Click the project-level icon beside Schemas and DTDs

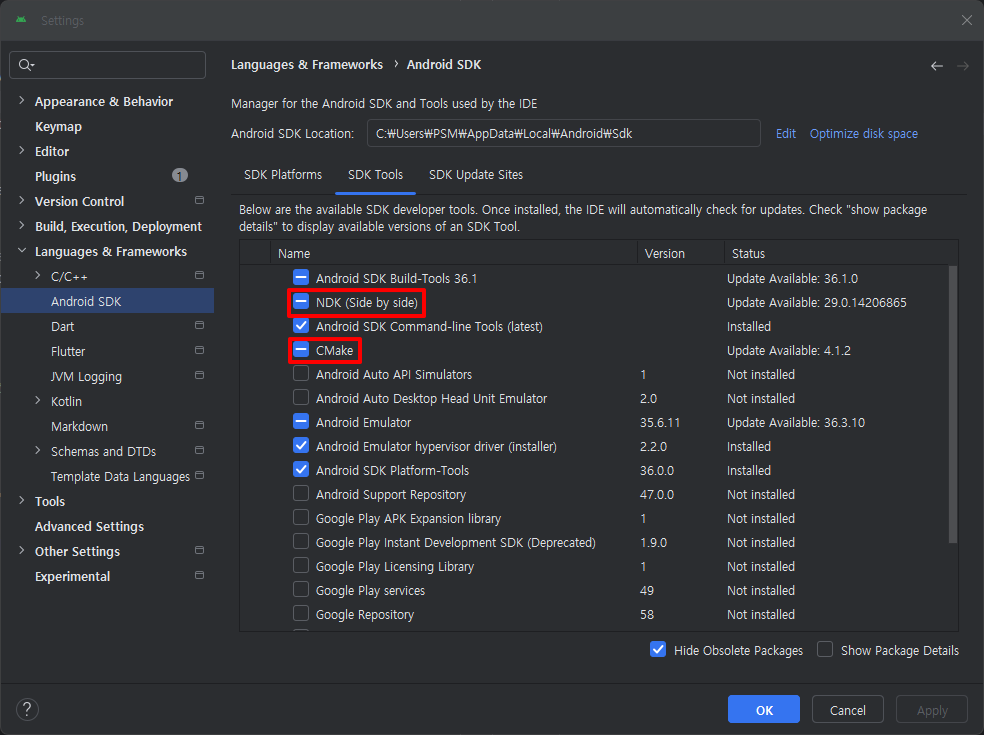tap(200, 451)
